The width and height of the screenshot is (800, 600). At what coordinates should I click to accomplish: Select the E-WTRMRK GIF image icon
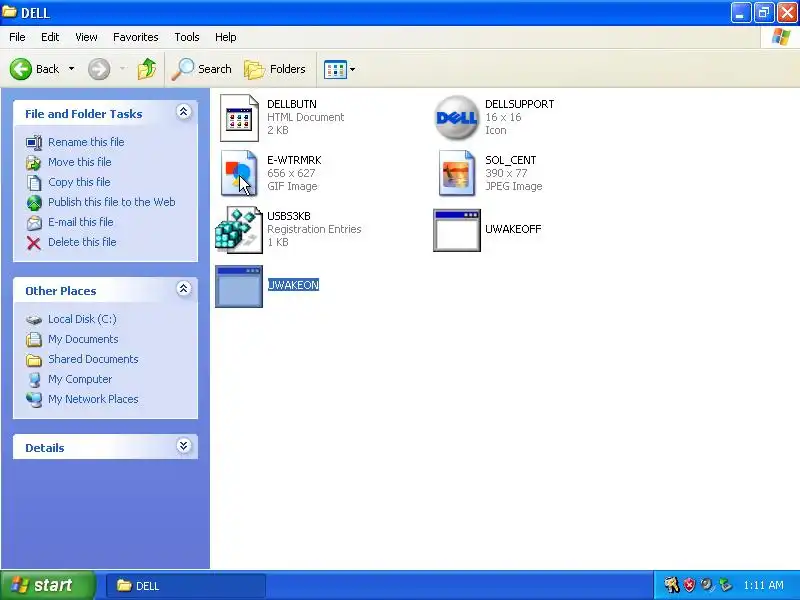[x=239, y=173]
